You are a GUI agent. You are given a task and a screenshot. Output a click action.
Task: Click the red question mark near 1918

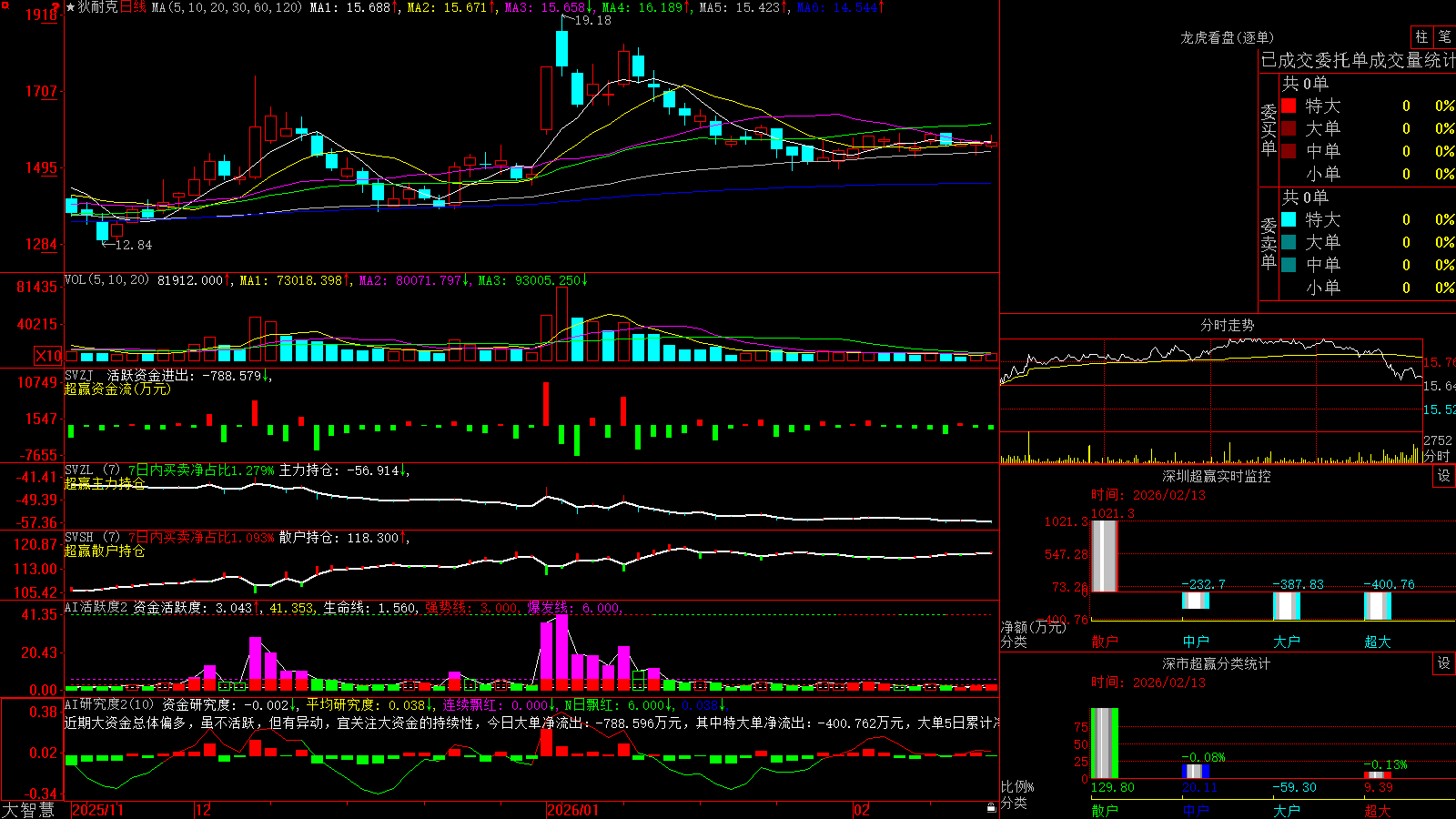56,8
